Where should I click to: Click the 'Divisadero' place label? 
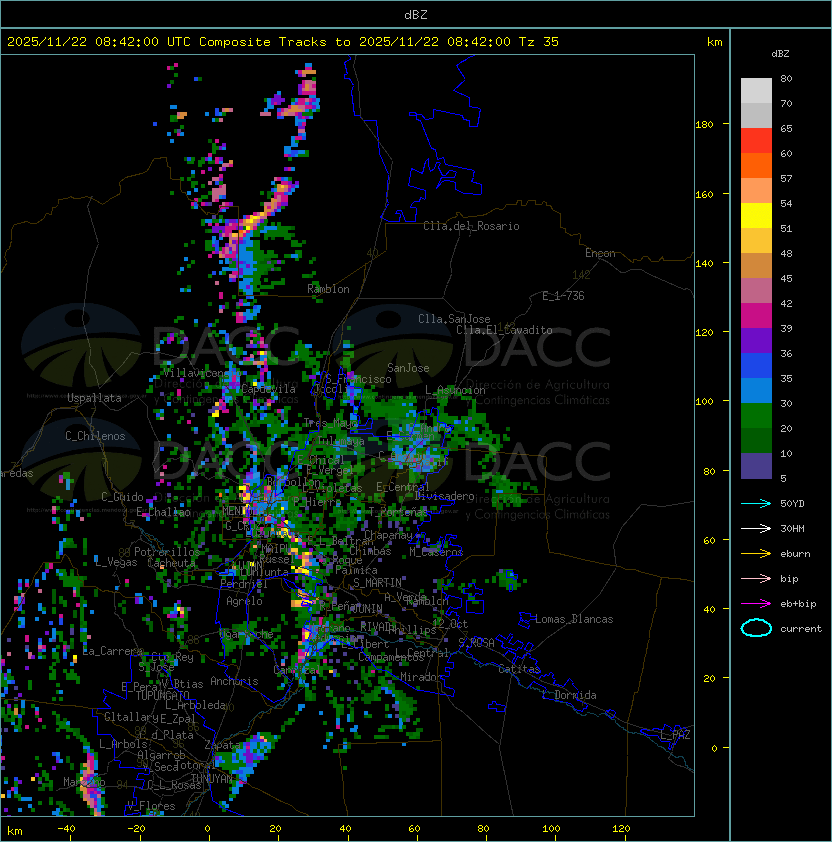pos(444,496)
